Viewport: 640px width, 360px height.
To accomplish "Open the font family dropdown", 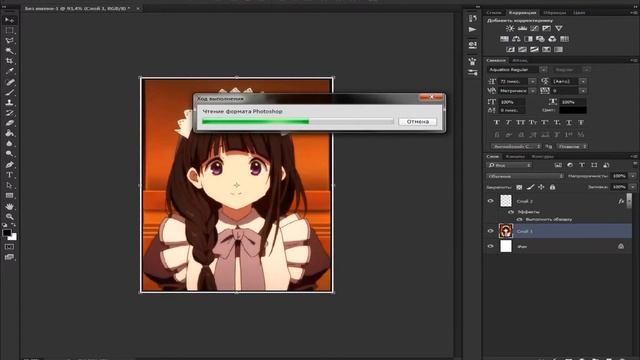I will (543, 70).
